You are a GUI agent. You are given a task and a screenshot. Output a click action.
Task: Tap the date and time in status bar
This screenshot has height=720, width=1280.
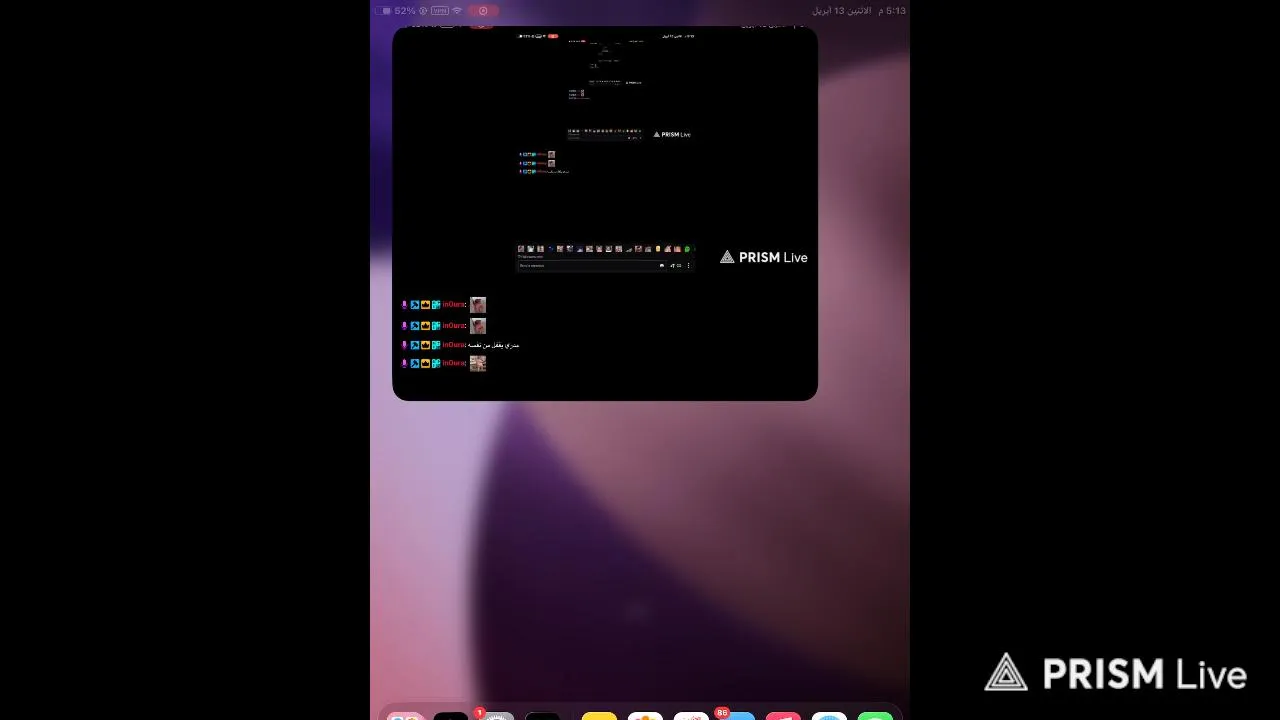pyautogui.click(x=858, y=11)
